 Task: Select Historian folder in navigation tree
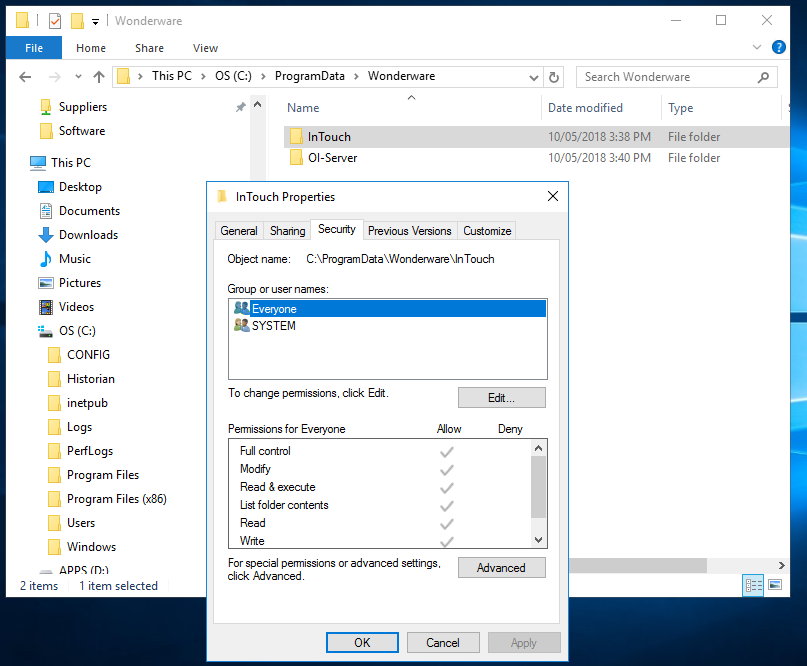(91, 379)
